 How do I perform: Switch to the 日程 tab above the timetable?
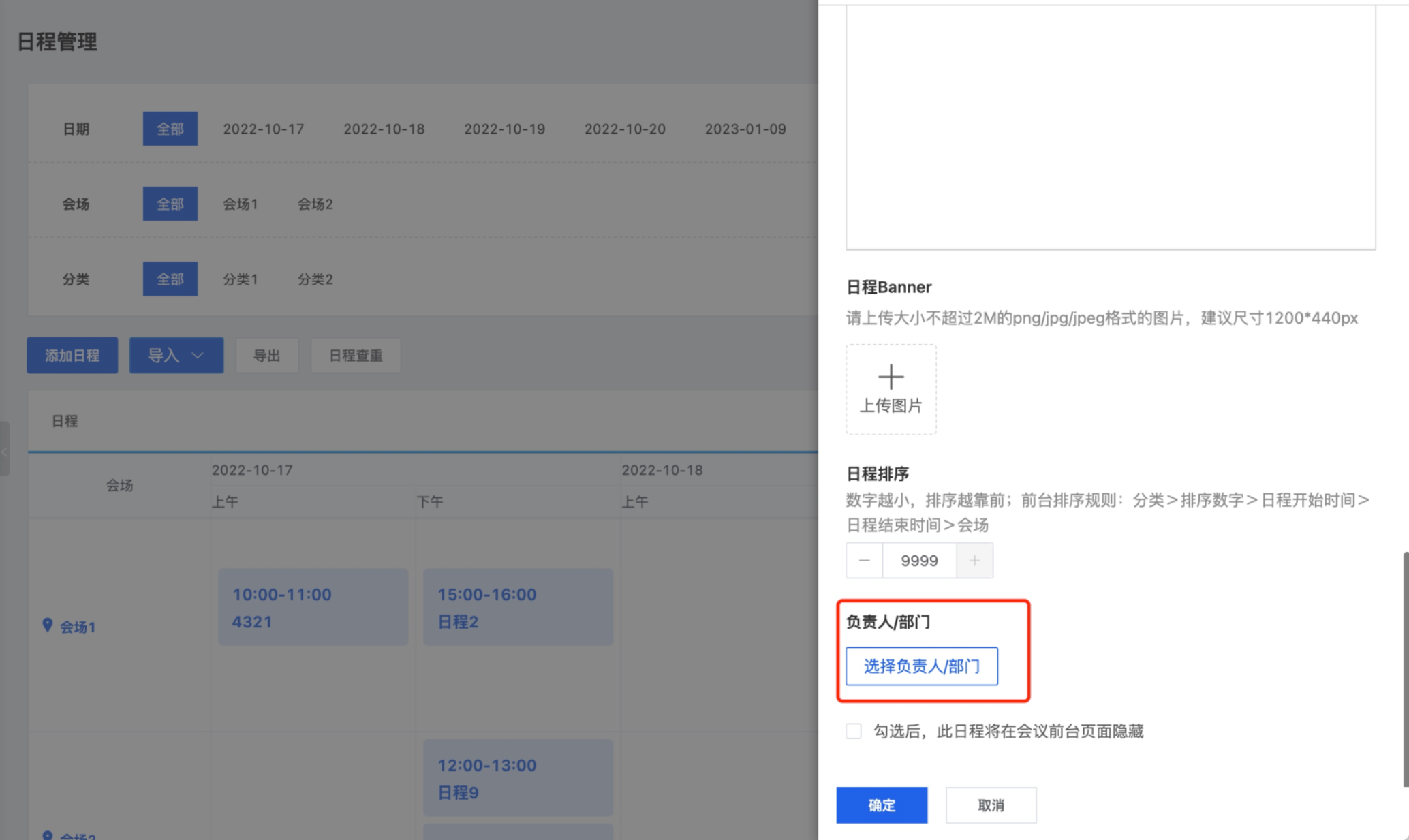point(65,421)
